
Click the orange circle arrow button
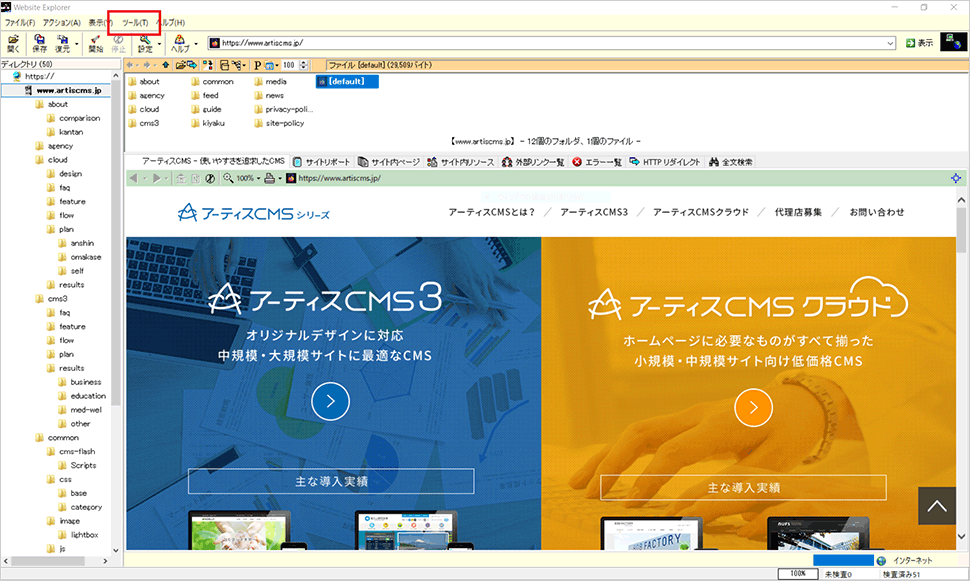point(753,407)
